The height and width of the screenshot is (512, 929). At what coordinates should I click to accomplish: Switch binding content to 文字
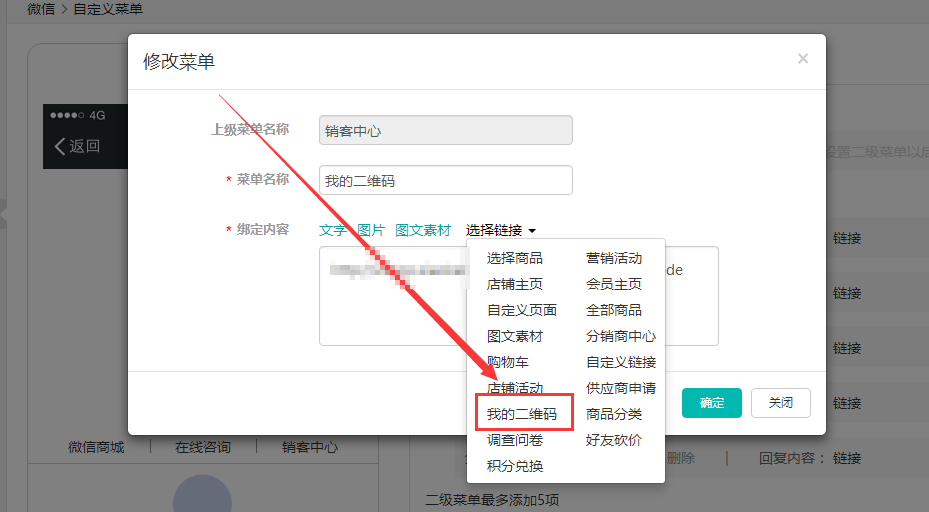click(333, 230)
